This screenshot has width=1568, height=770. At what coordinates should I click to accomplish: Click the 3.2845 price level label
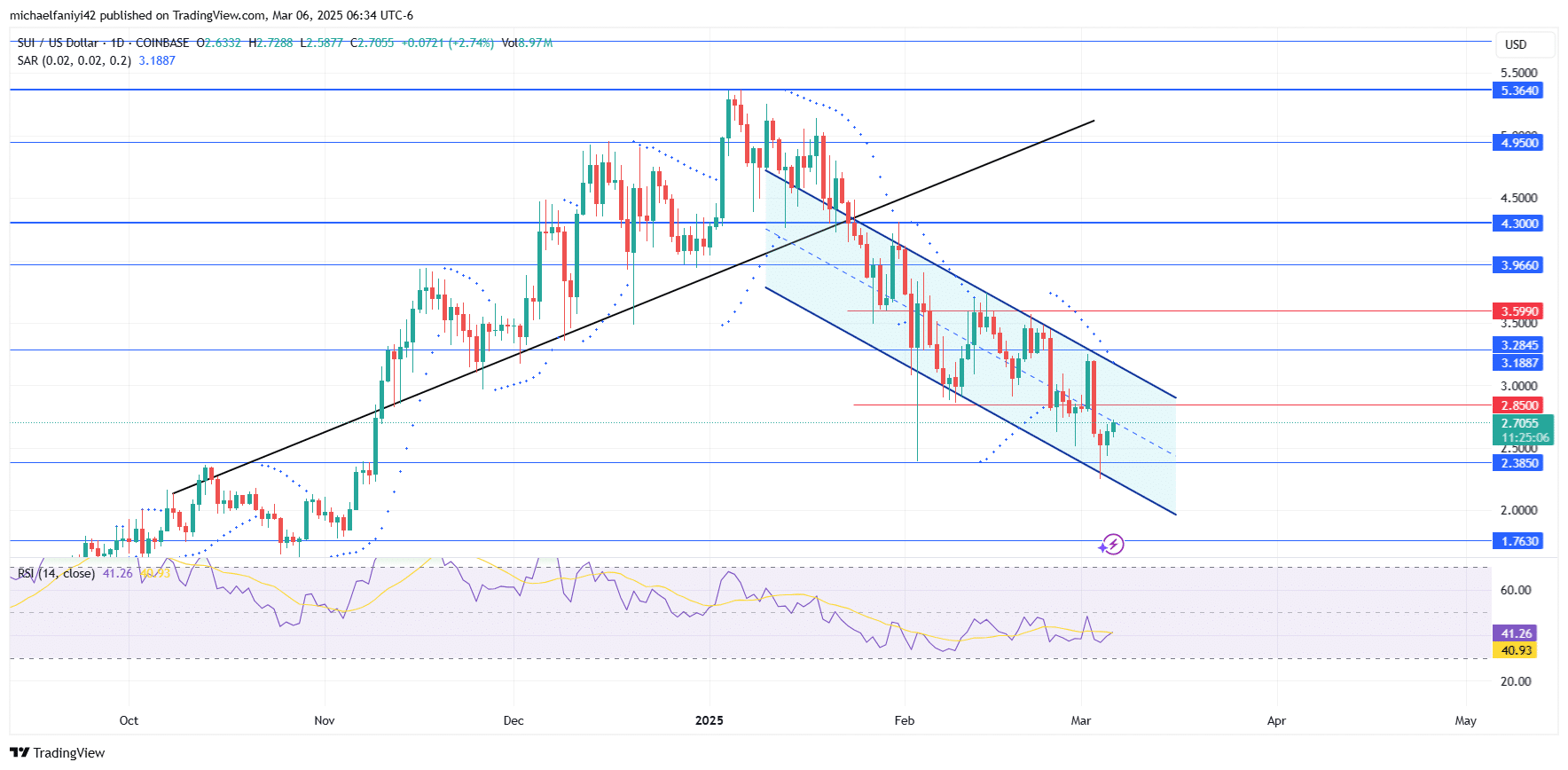pyautogui.click(x=1518, y=345)
